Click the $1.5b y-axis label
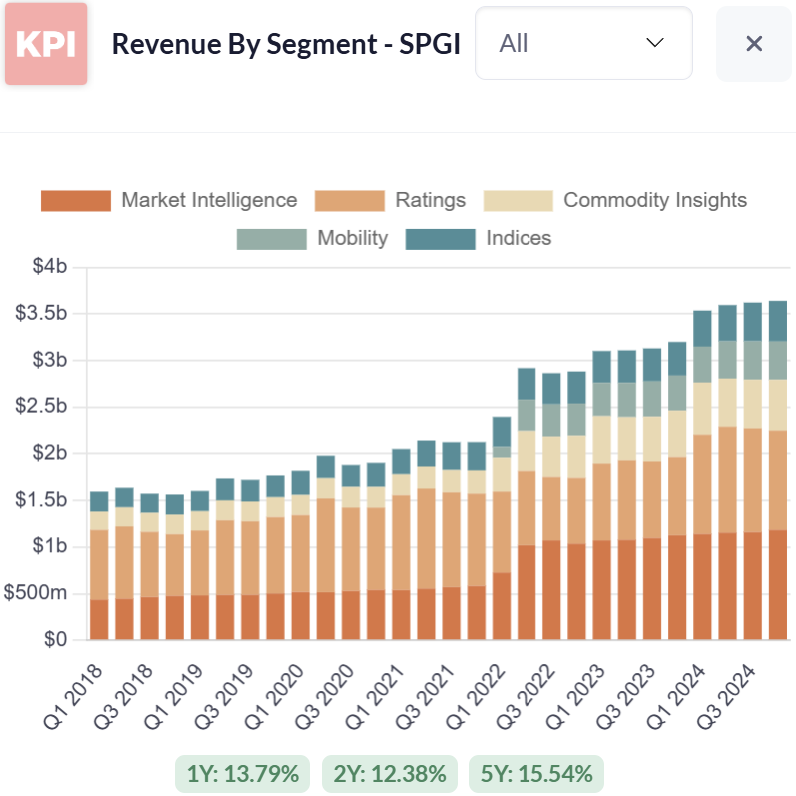Viewport: 796px width, 796px height. click(41, 499)
